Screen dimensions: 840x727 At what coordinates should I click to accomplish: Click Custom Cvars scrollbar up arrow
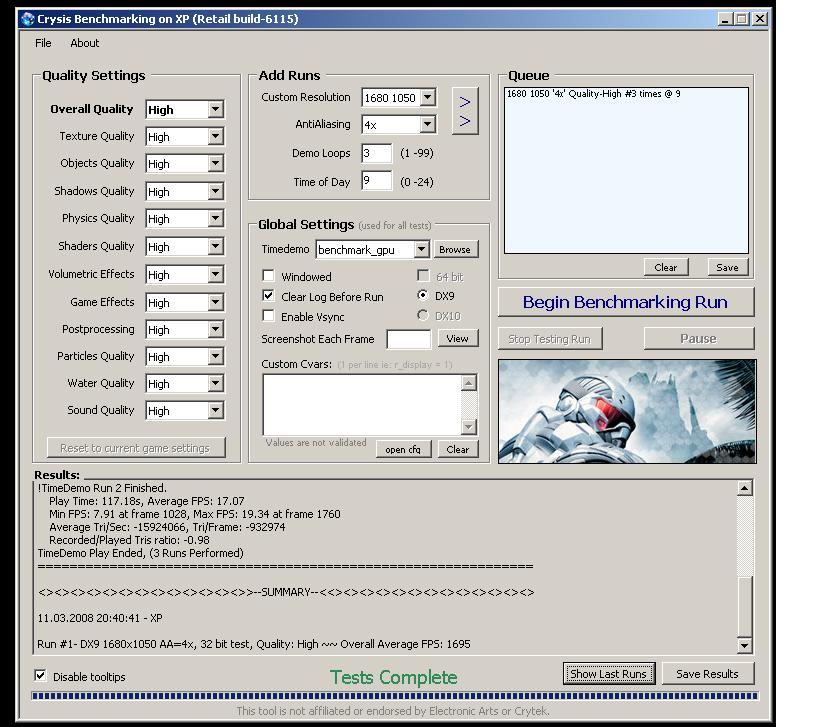click(469, 383)
